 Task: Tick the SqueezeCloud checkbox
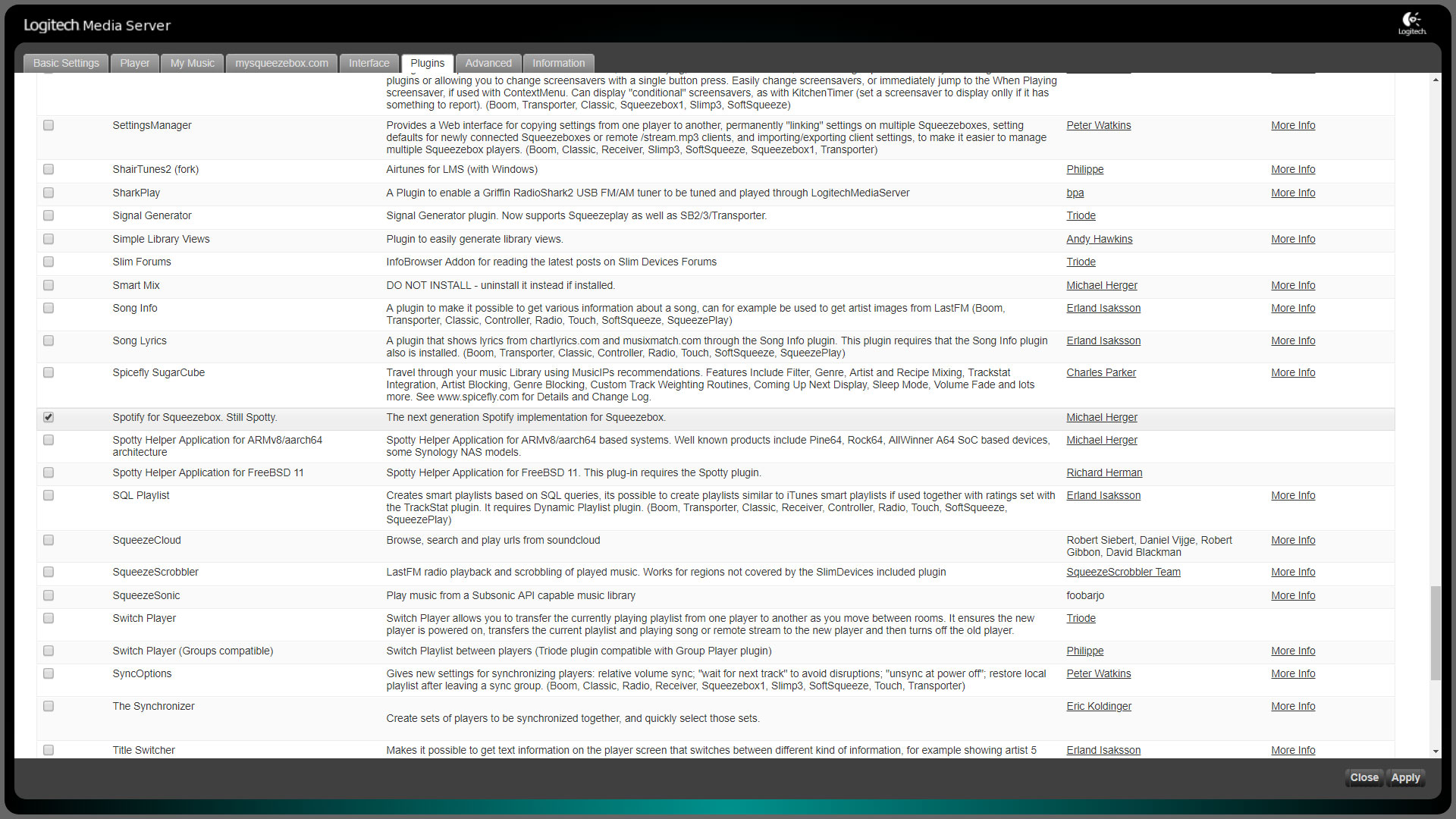coord(49,540)
